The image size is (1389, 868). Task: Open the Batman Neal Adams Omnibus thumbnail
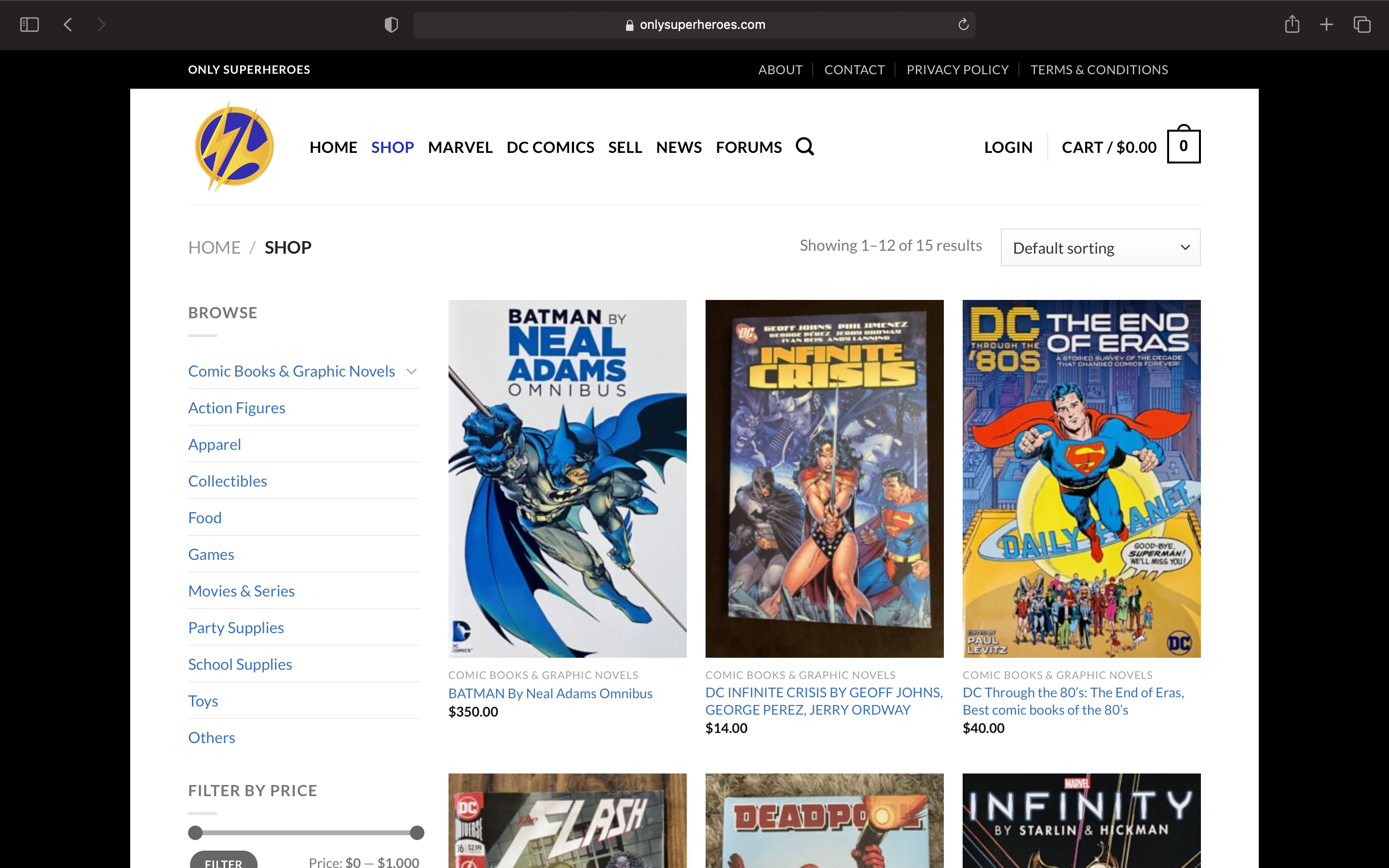(567, 478)
